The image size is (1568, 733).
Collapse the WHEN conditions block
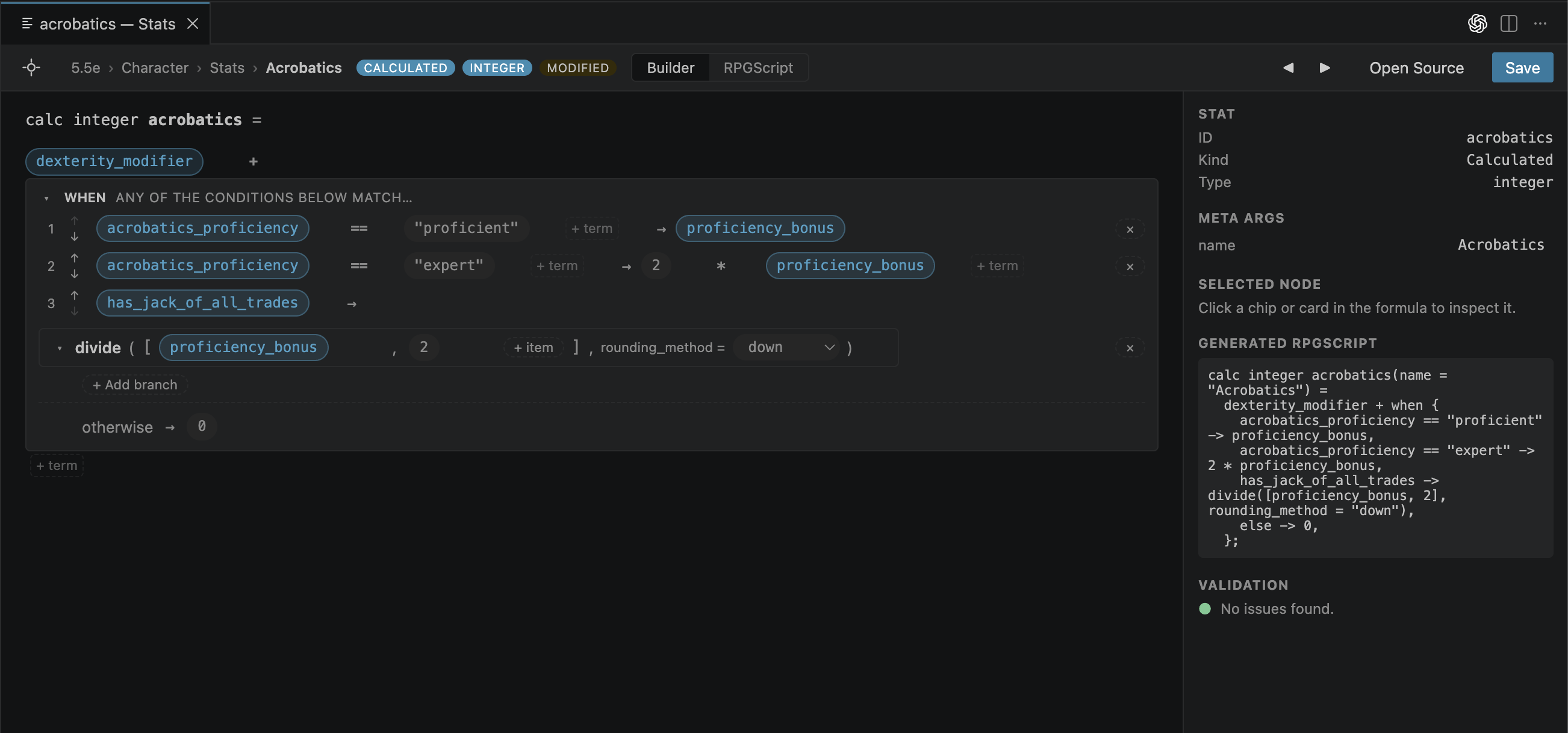46,199
